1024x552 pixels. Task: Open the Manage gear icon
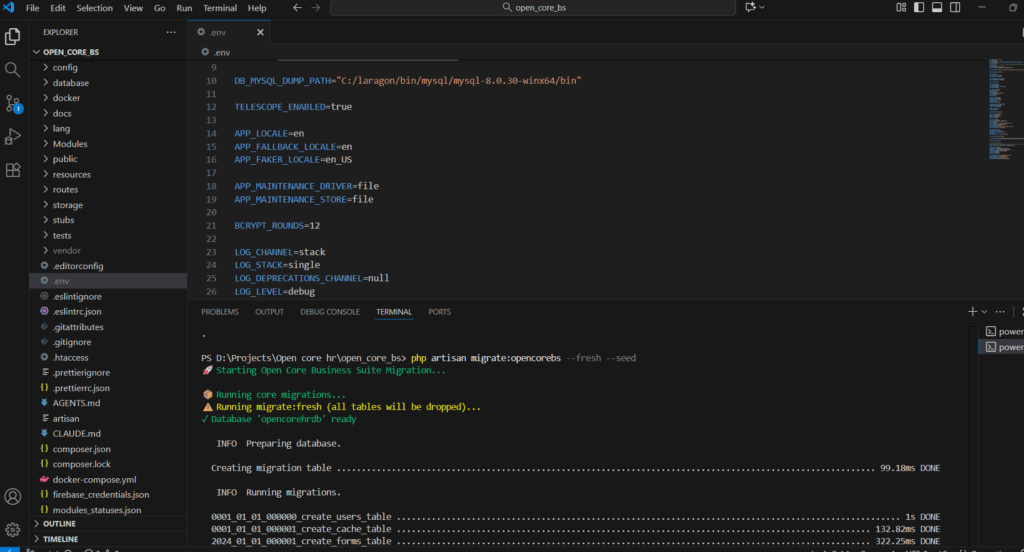pos(13,529)
